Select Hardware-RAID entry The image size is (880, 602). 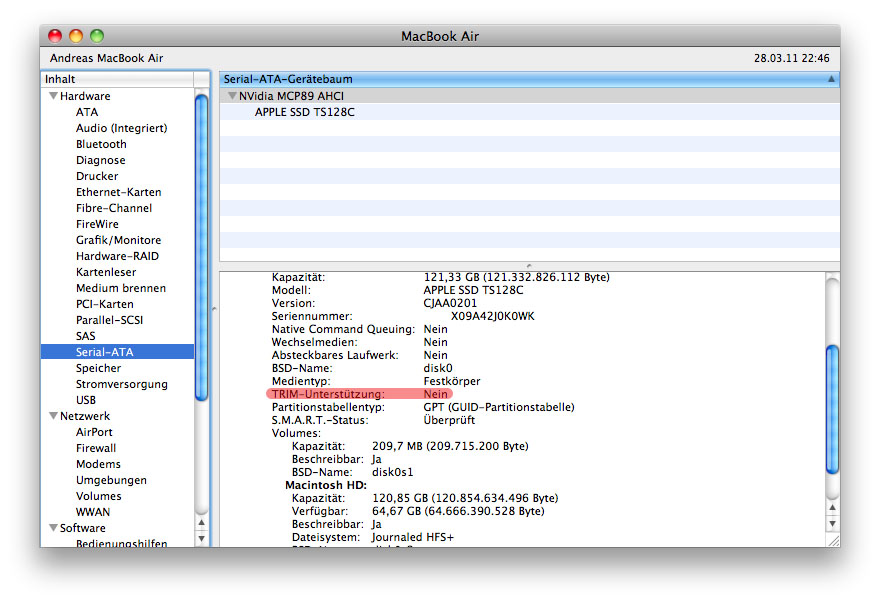[117, 256]
